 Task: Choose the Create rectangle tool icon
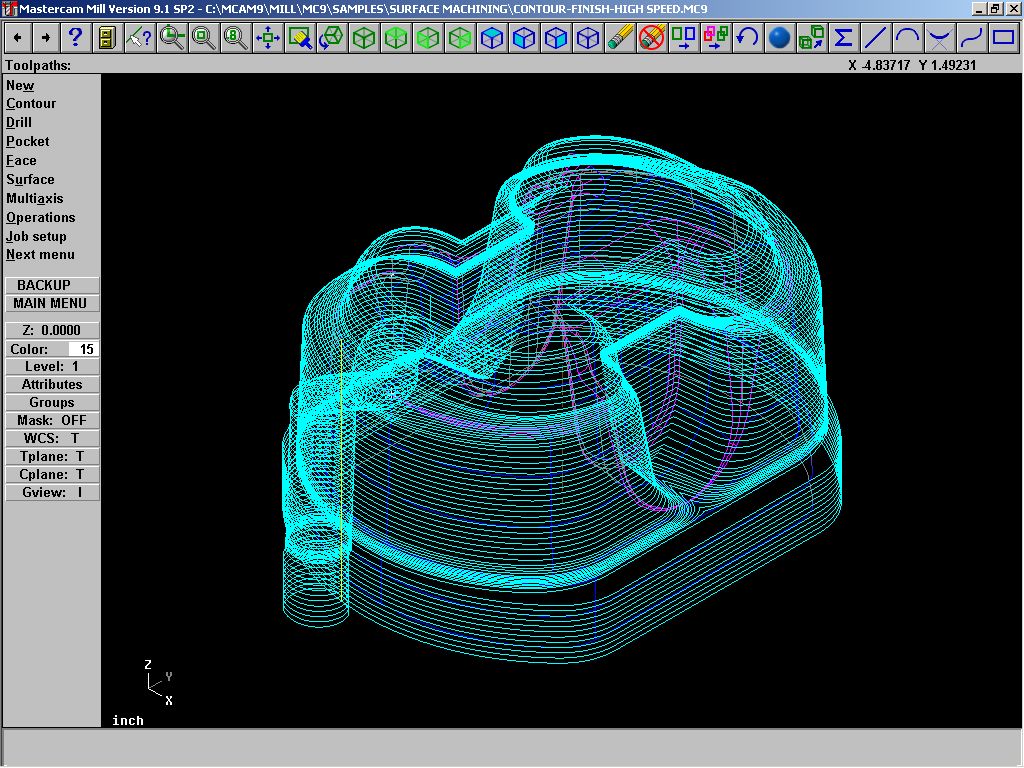[1003, 39]
